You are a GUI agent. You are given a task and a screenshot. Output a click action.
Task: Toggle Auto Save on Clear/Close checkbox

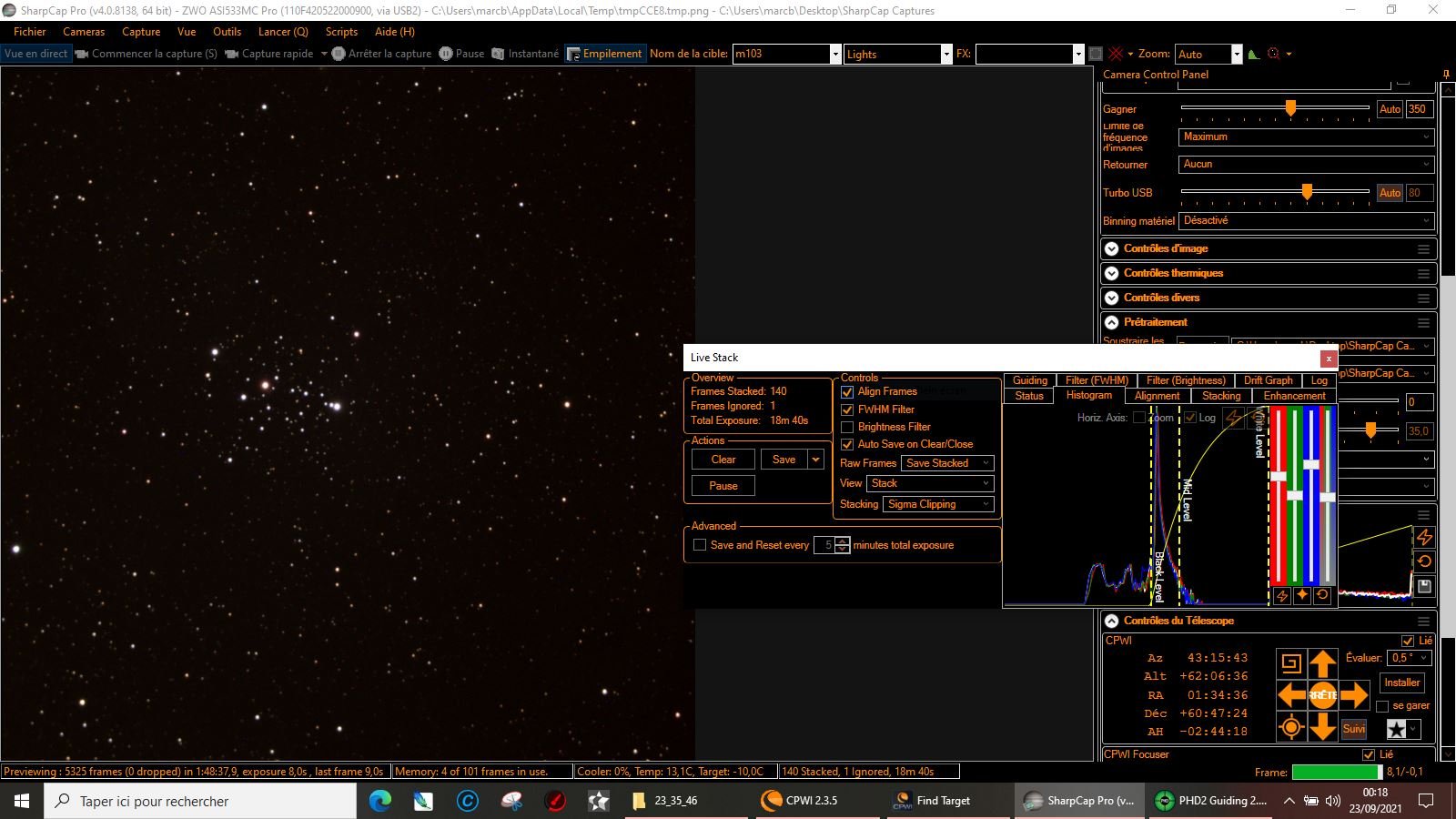click(x=847, y=444)
